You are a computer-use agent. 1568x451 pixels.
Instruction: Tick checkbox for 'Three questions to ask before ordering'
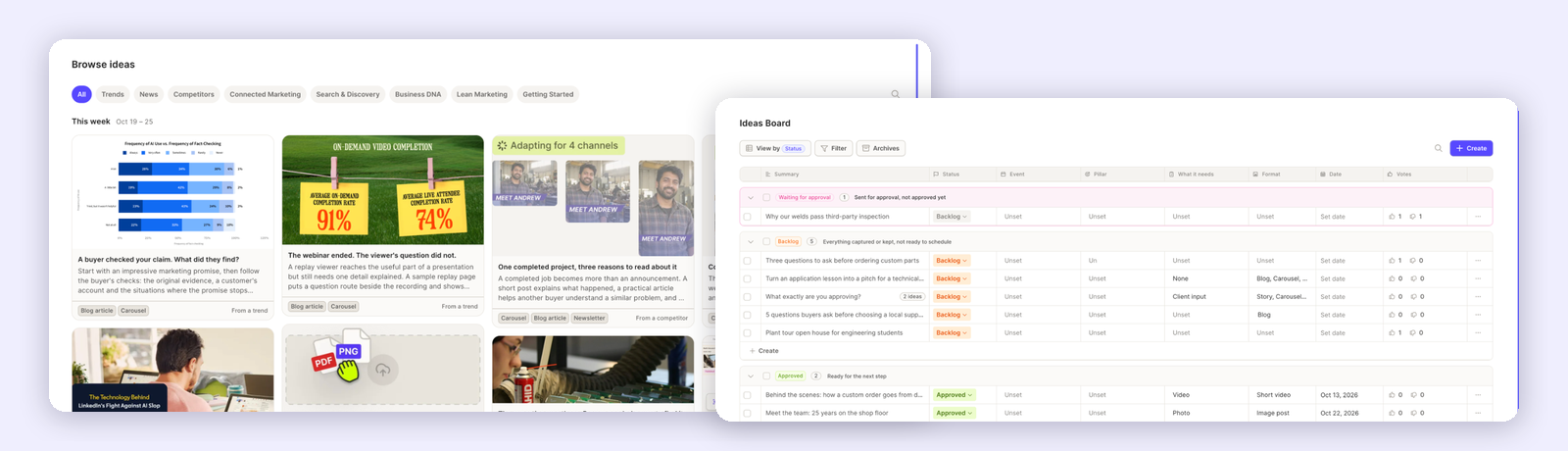click(x=748, y=261)
